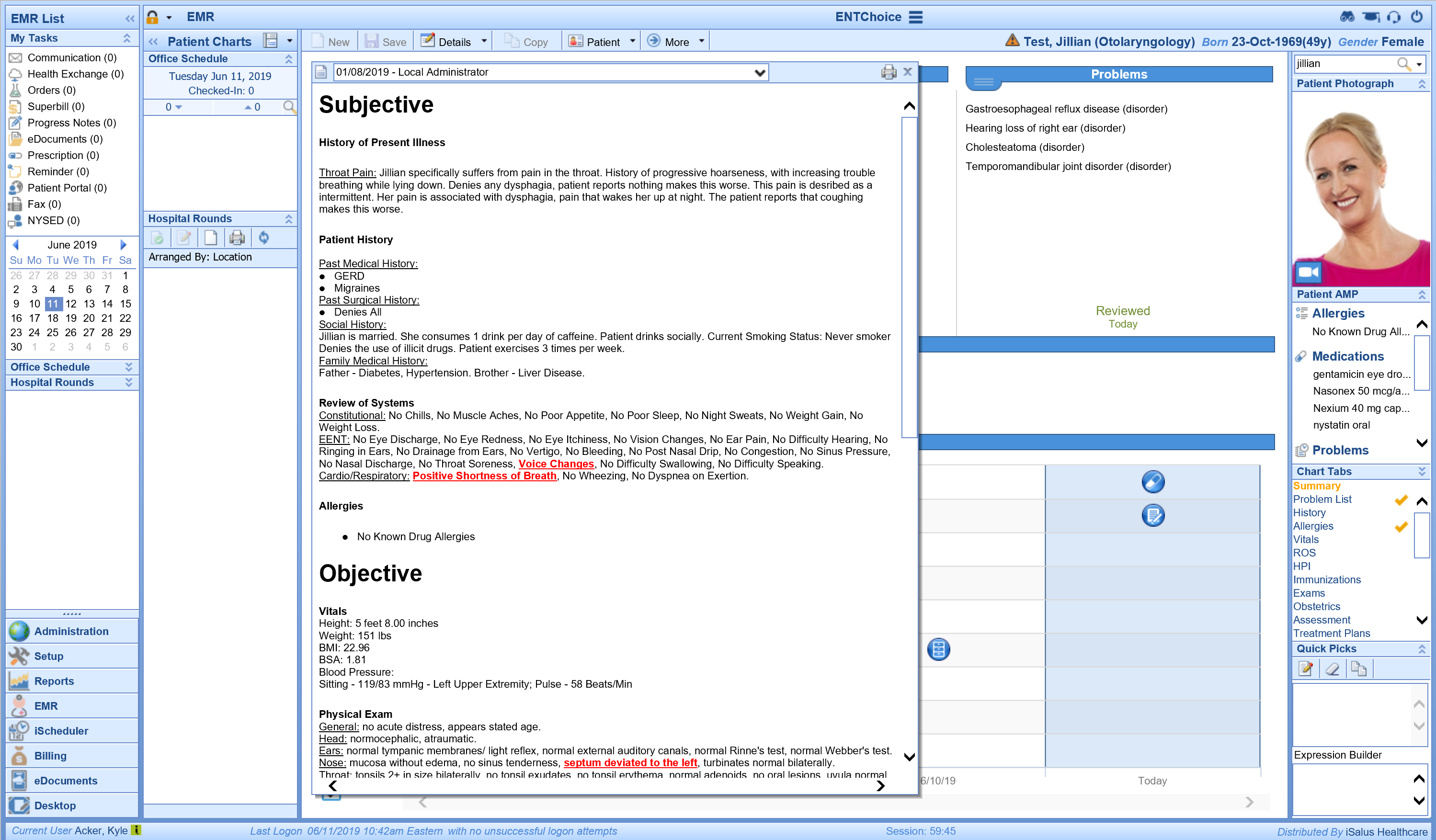The width and height of the screenshot is (1436, 840).
Task: Click the power logout icon
Action: click(1417, 17)
